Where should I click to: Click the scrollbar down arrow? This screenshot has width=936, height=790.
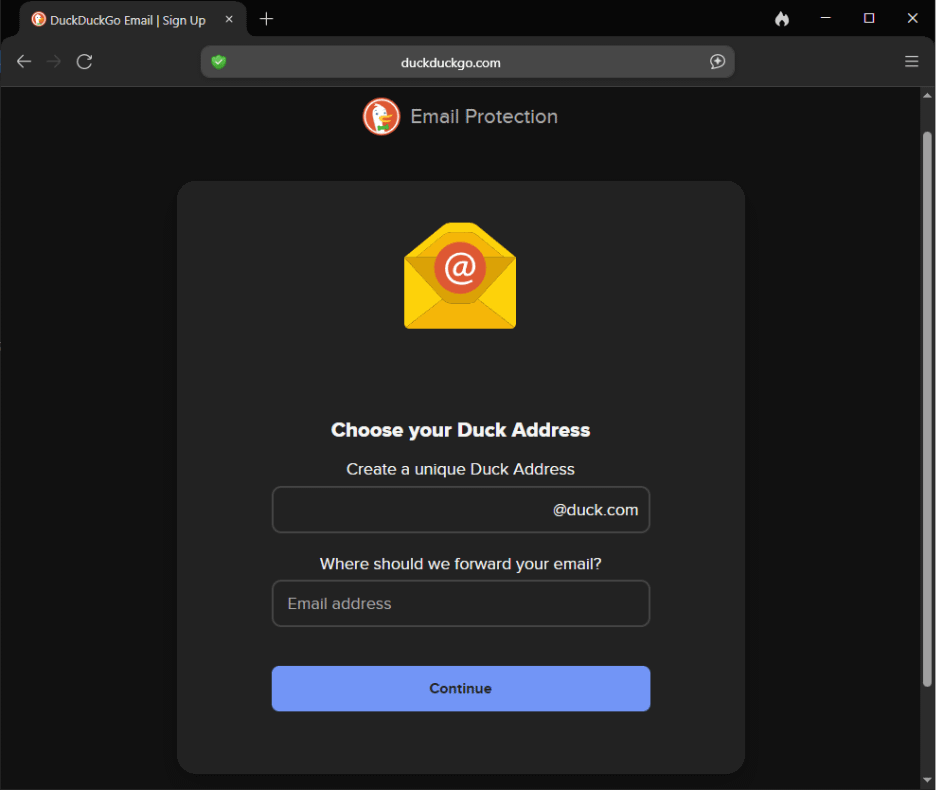(x=927, y=780)
